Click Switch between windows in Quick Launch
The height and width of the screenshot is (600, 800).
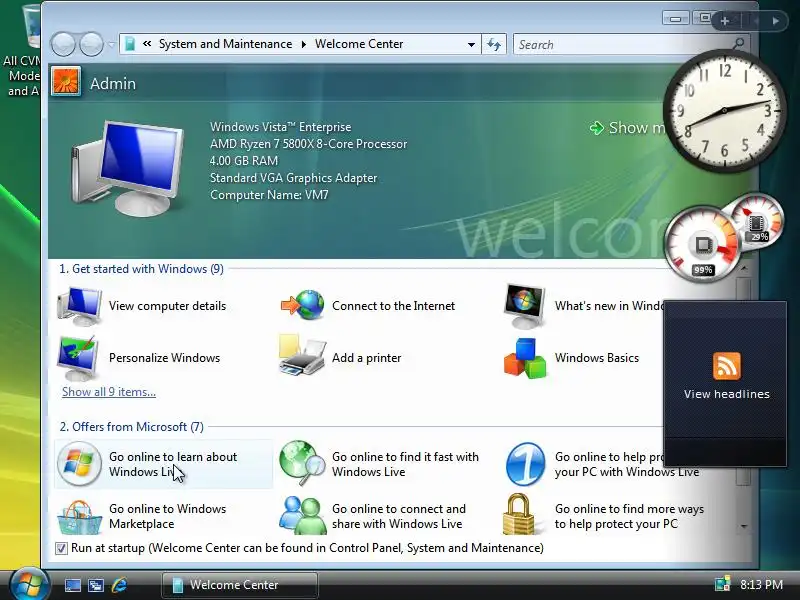[x=96, y=585]
